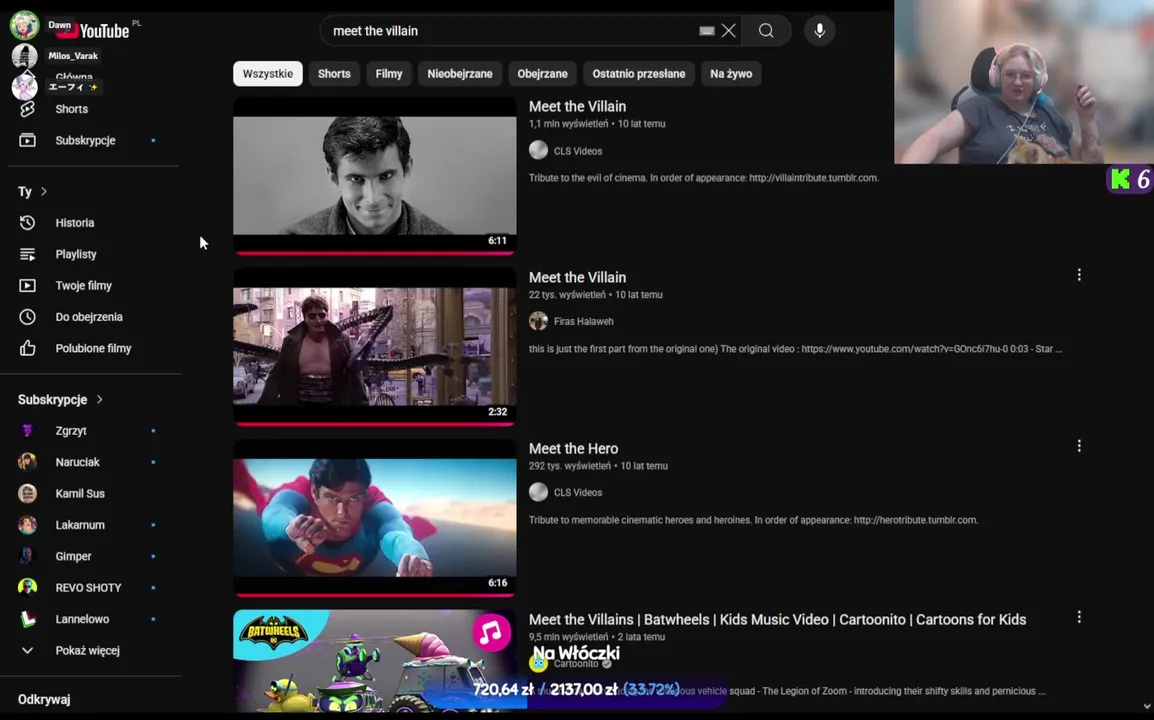Image resolution: width=1154 pixels, height=720 pixels.
Task: Open options menu for Meet the Hero
Action: [1079, 446]
